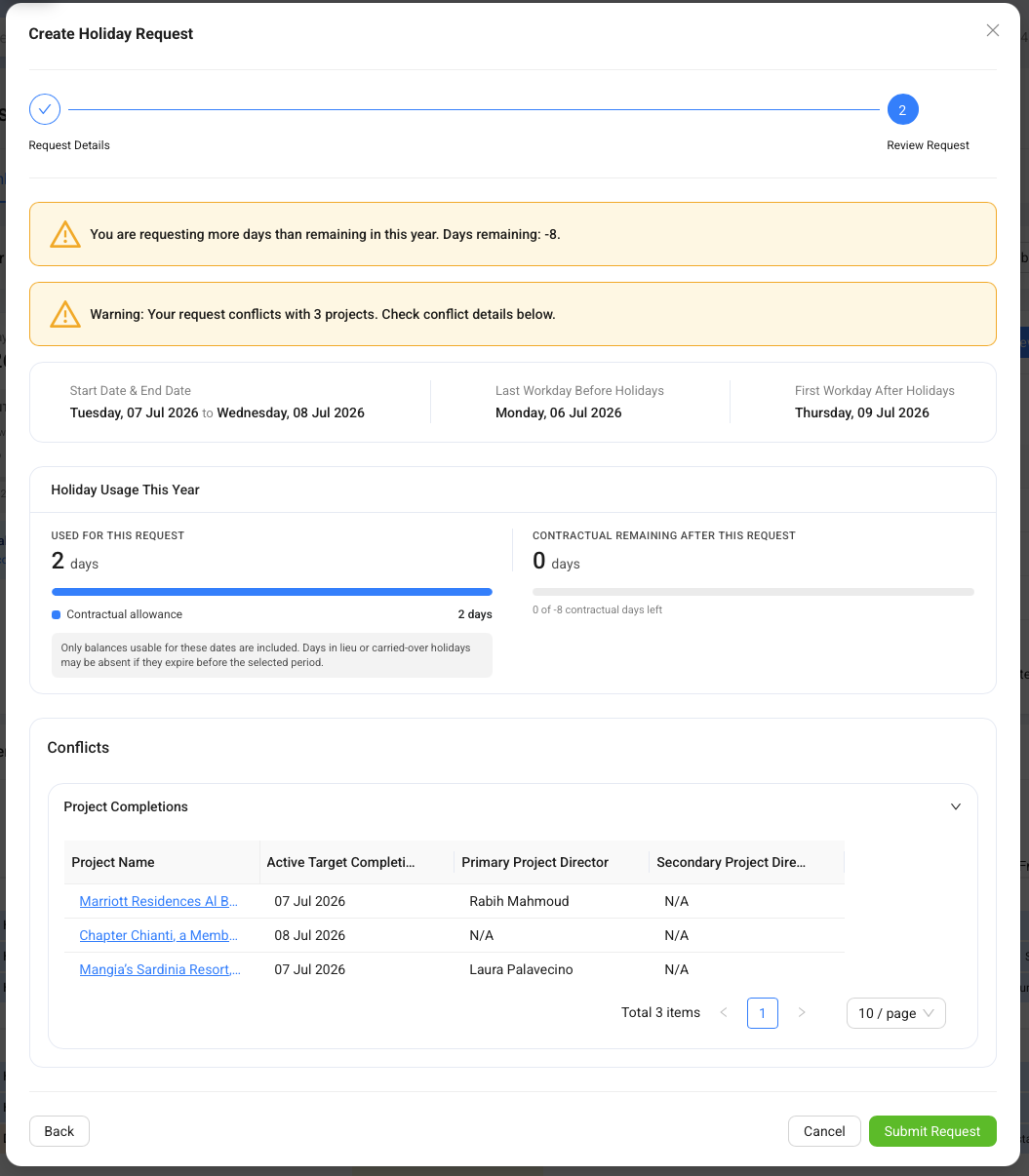Open the Marriott Residences Al B... project link
The image size is (1029, 1176).
(158, 901)
